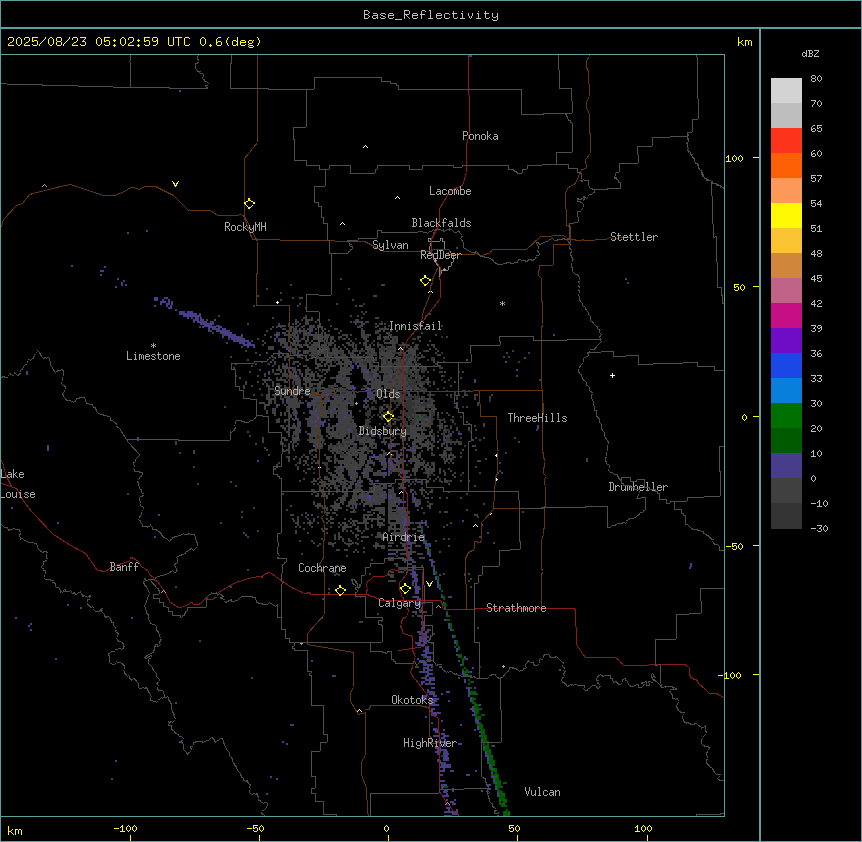Click the RedDeer city label
The height and width of the screenshot is (842, 862).
pyautogui.click(x=440, y=255)
